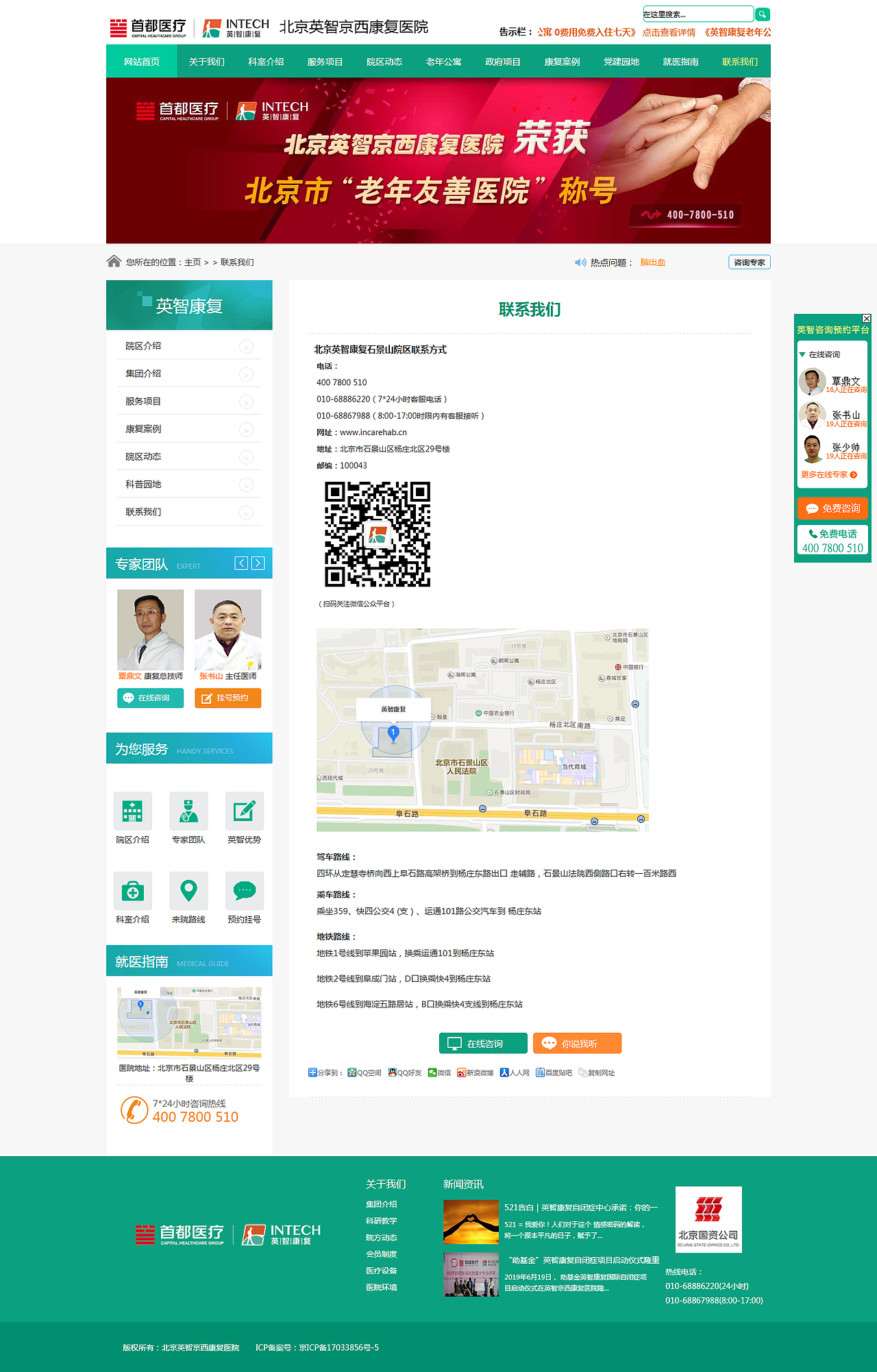Viewport: 877px width, 1372px height.
Task: Share to 百度贴吧
Action: [554, 1073]
